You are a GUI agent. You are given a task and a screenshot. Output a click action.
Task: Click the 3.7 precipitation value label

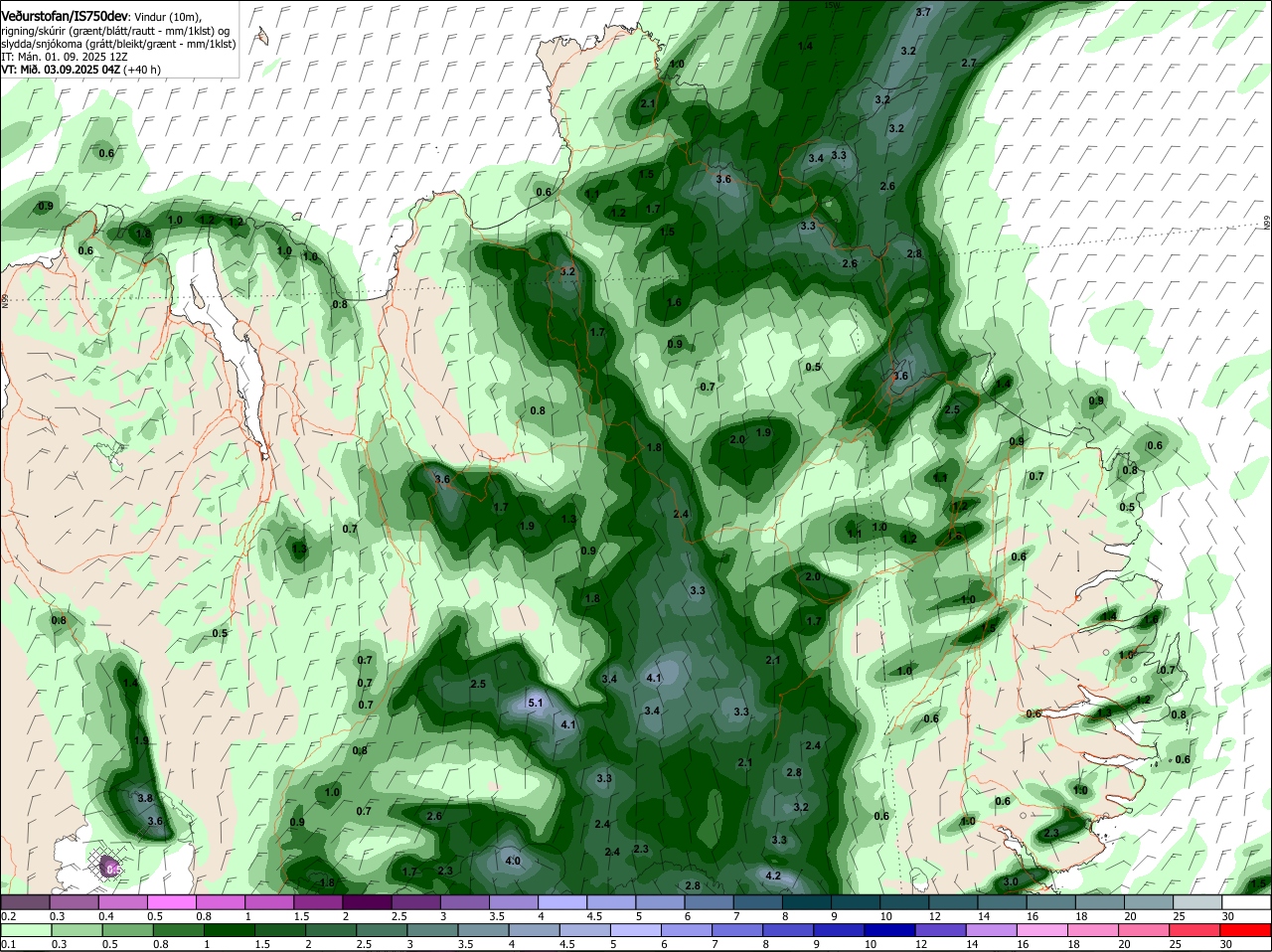coord(923,12)
